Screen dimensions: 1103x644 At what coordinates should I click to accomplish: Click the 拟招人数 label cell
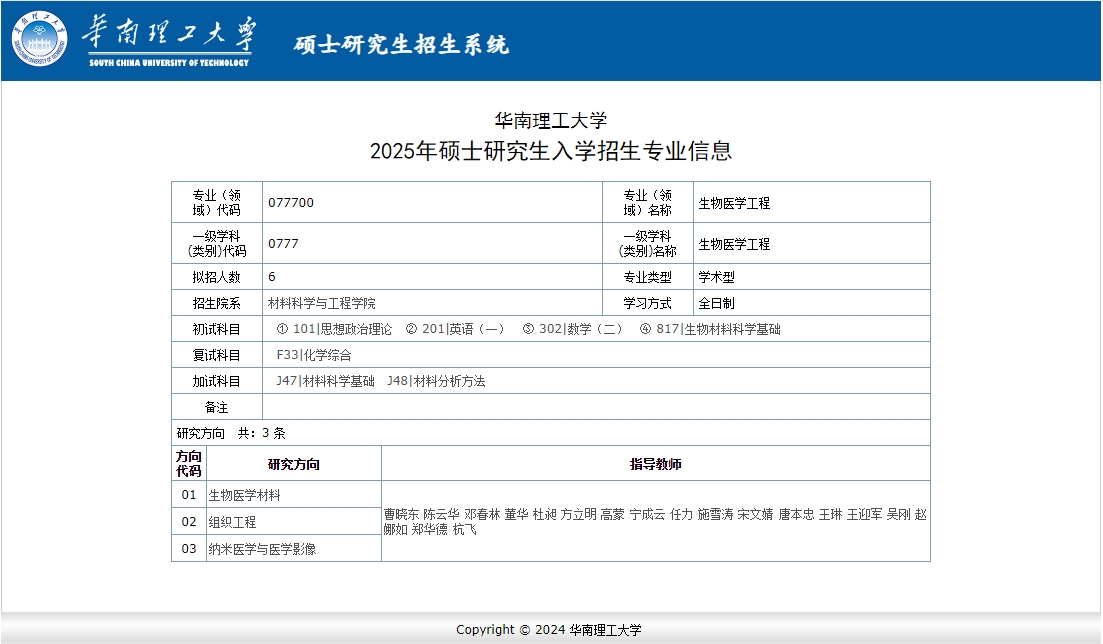click(217, 277)
